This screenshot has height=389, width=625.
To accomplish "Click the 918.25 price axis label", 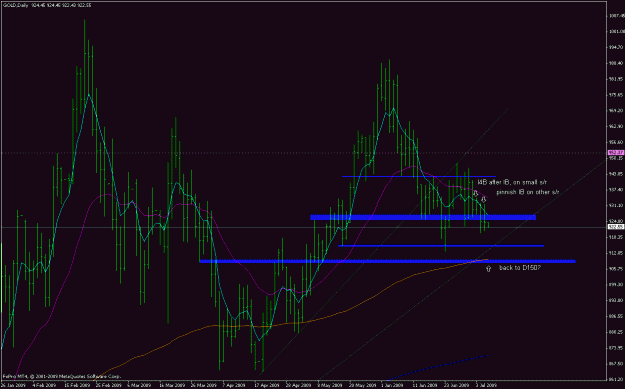I will (616, 237).
